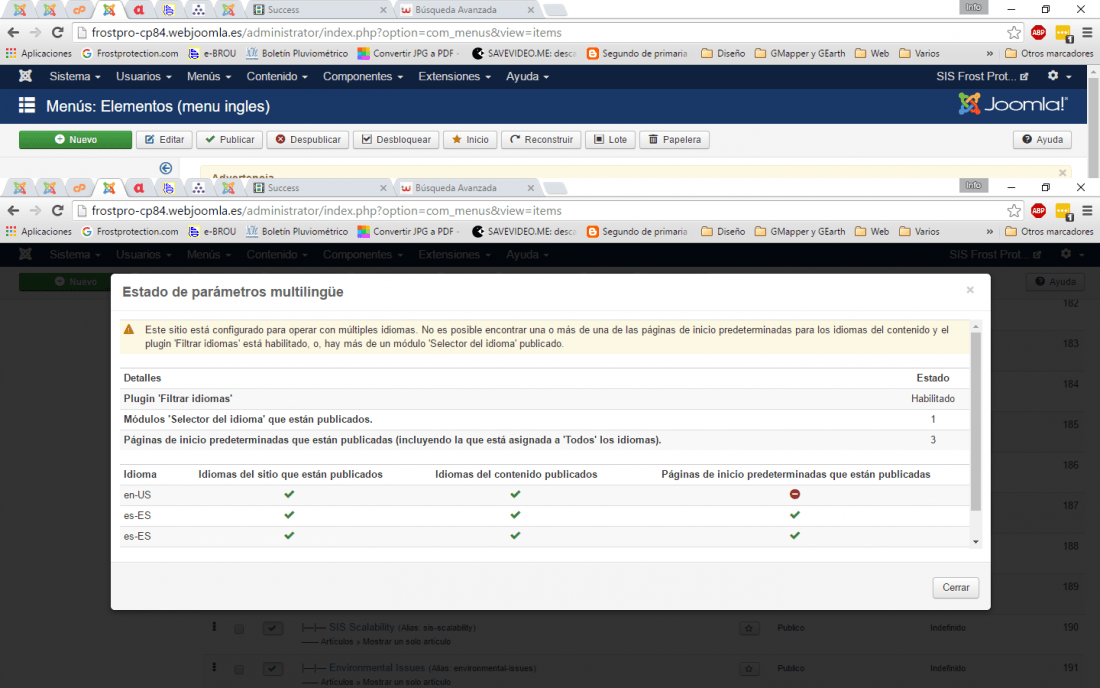Click the red minus icon in the en-US row
The height and width of the screenshot is (688, 1100).
coord(794,494)
